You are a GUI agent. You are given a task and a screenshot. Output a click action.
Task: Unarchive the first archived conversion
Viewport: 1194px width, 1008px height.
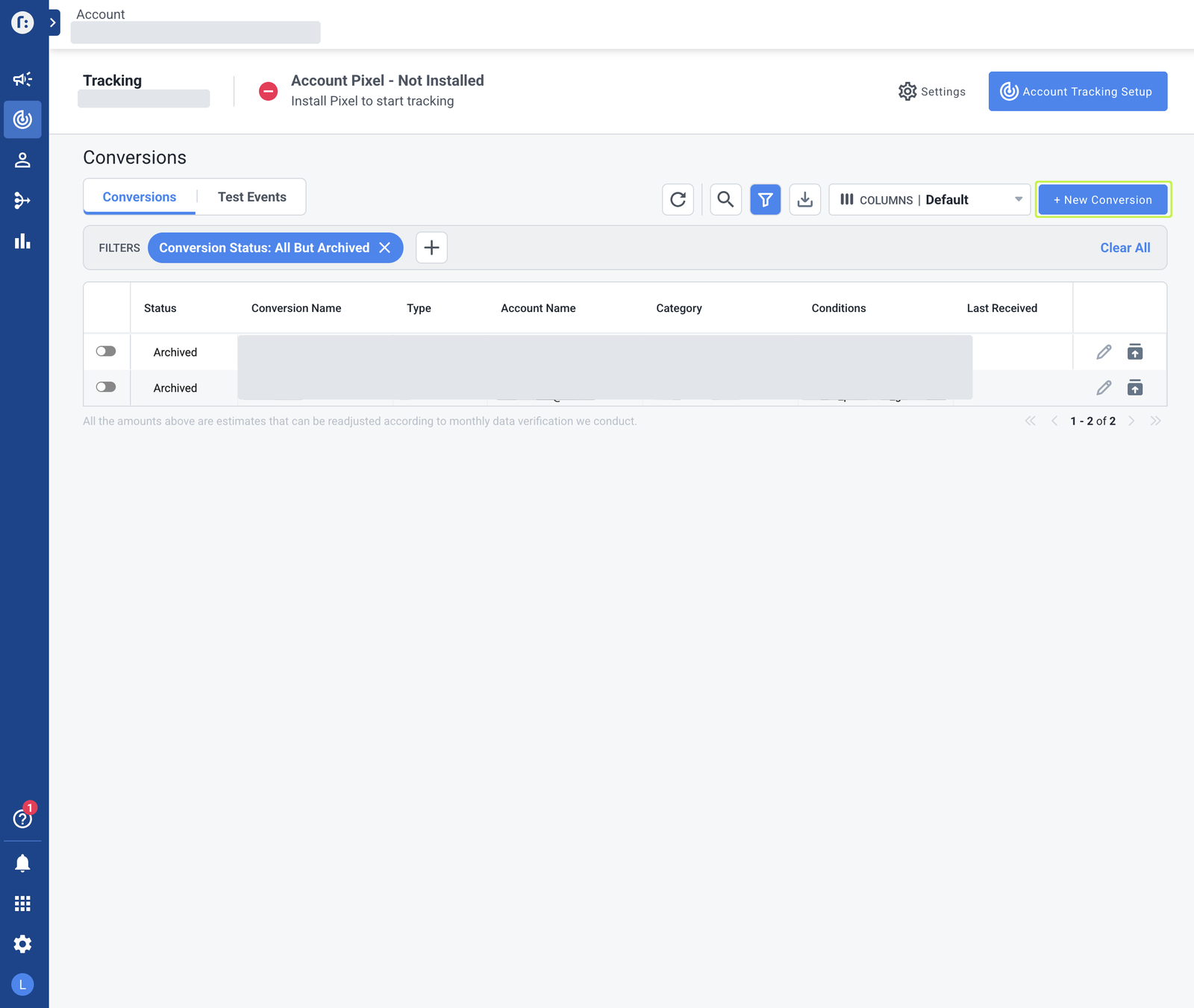point(1135,351)
